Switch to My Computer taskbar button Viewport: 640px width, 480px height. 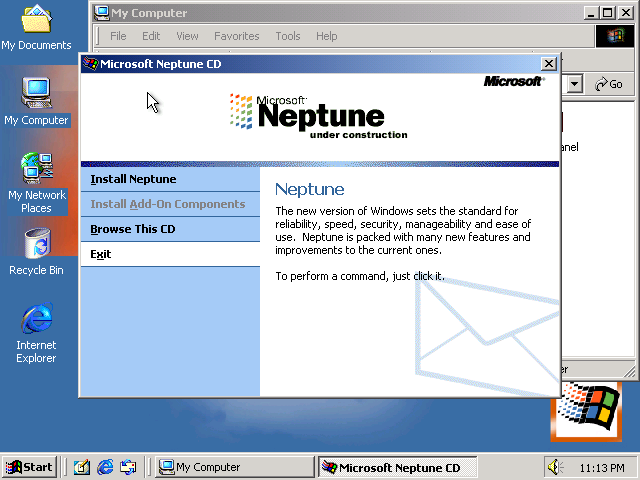(235, 467)
